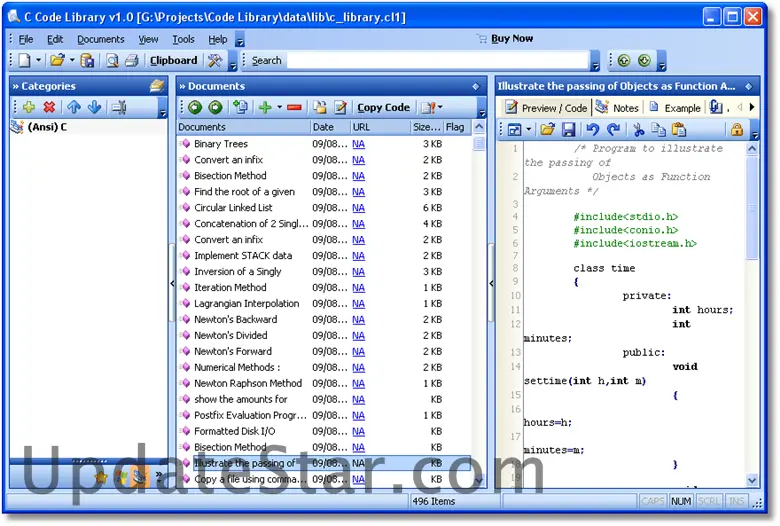Click the Copy icon in editor toolbar
Screen dimensions: 780x526
point(659,130)
